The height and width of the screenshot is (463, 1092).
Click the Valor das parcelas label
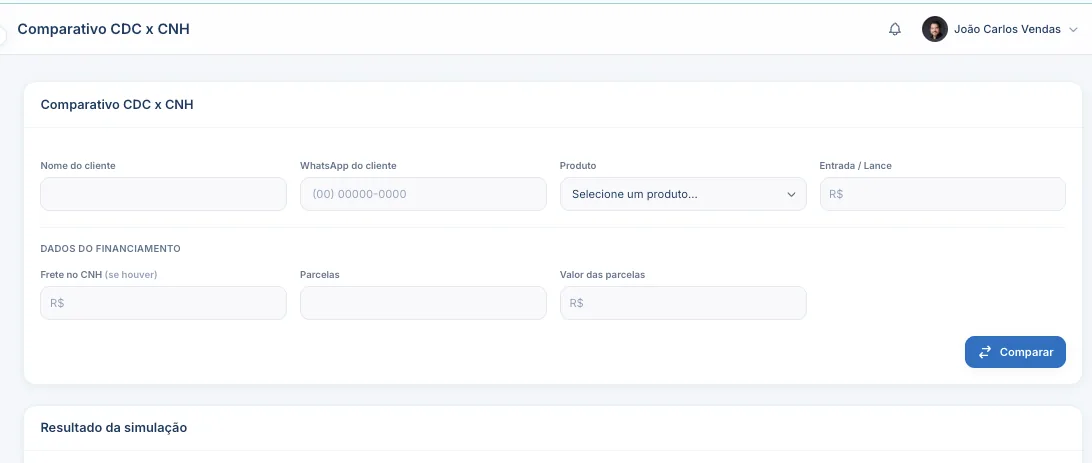click(x=602, y=275)
